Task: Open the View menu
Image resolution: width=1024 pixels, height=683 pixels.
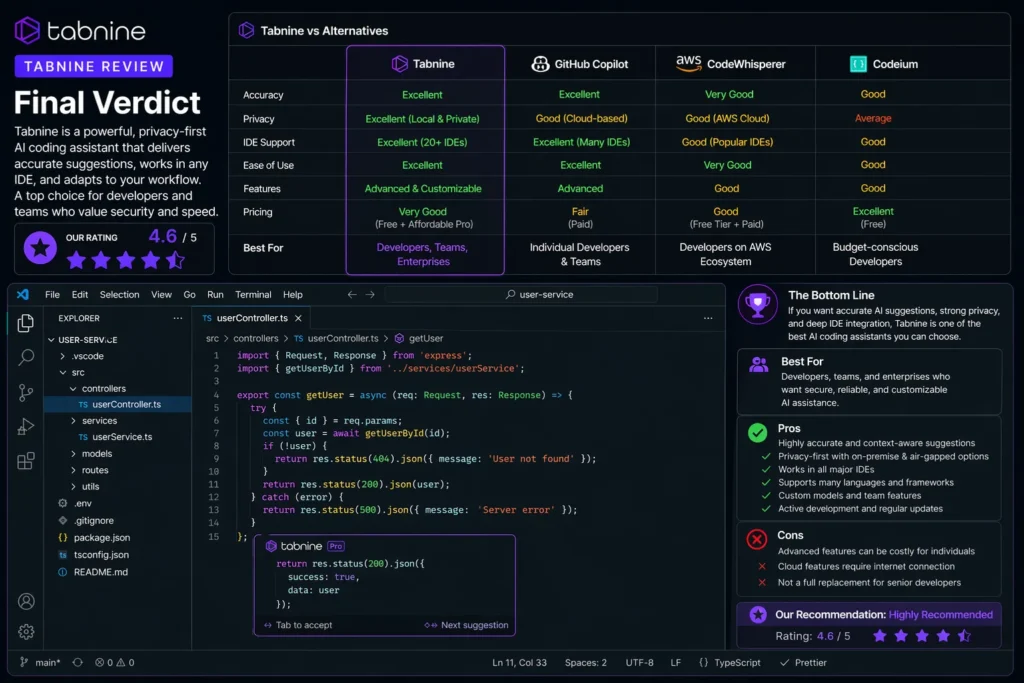Action: tap(161, 294)
